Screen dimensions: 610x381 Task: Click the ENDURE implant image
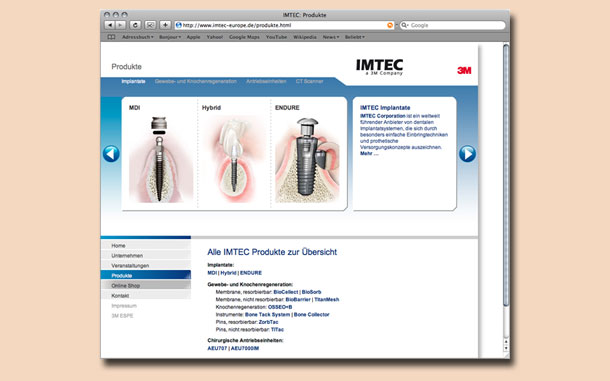307,160
